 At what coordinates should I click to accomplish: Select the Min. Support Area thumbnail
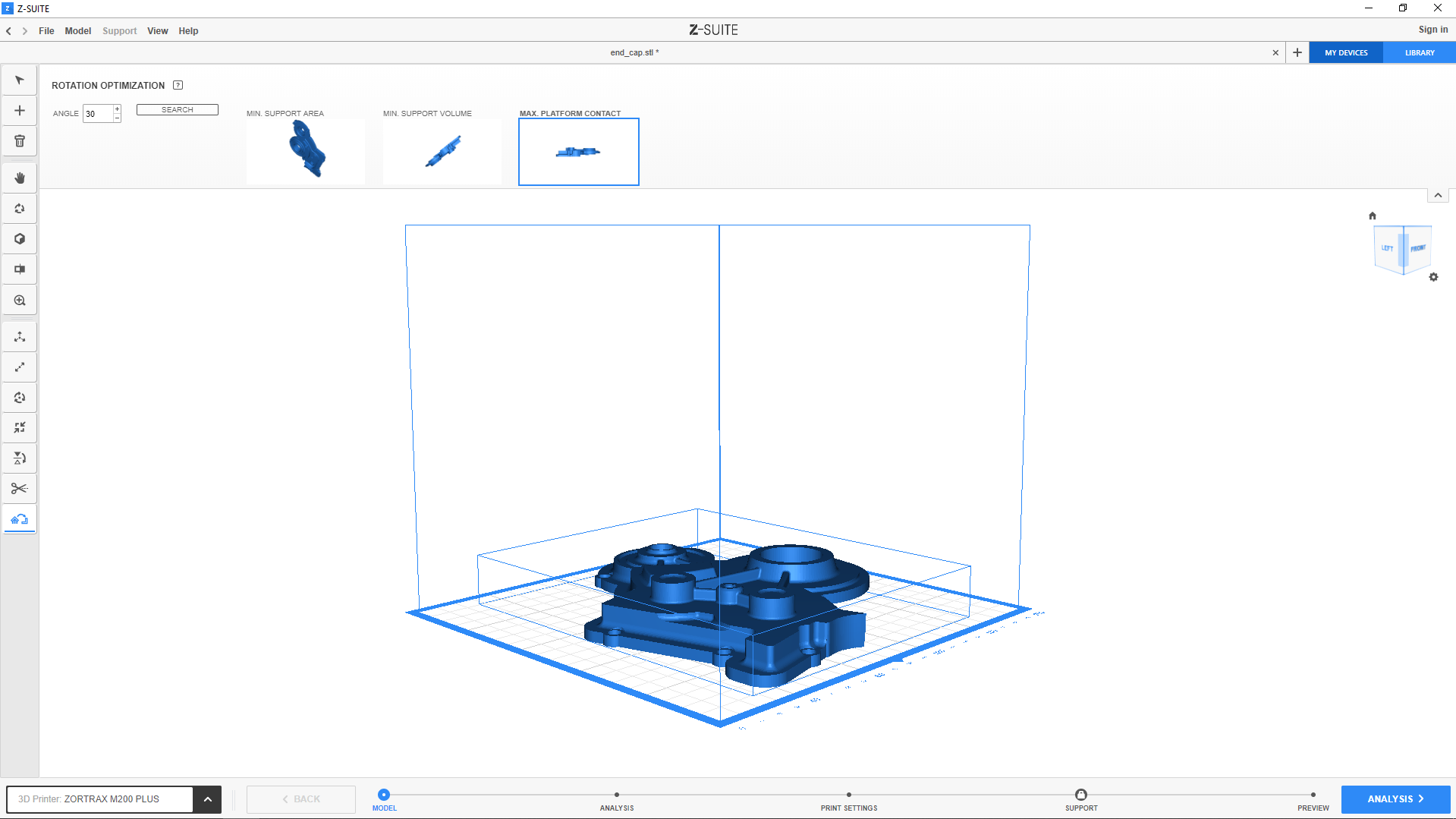pyautogui.click(x=305, y=150)
